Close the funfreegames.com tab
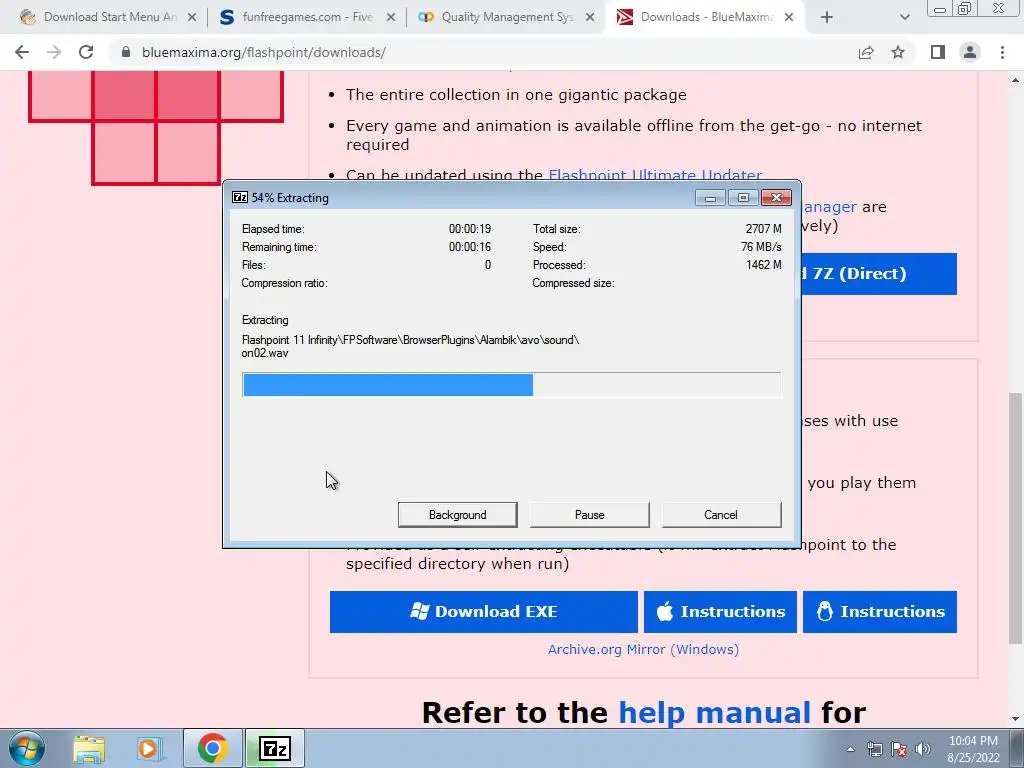This screenshot has height=768, width=1024. pos(391,18)
